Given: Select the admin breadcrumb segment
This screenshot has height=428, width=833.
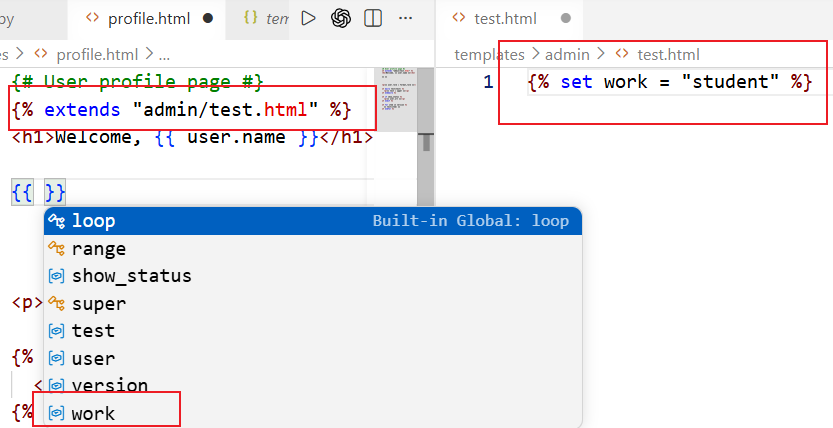Looking at the screenshot, I should [567, 54].
